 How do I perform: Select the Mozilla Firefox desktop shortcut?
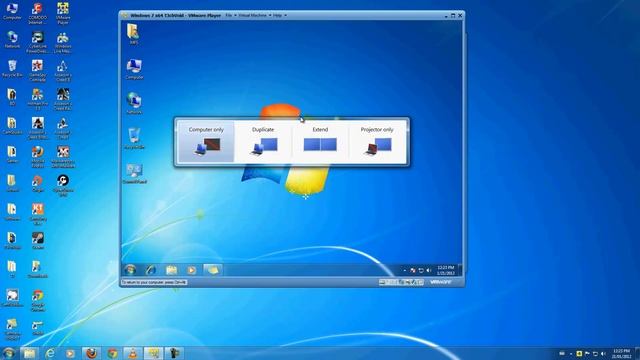pos(38,157)
